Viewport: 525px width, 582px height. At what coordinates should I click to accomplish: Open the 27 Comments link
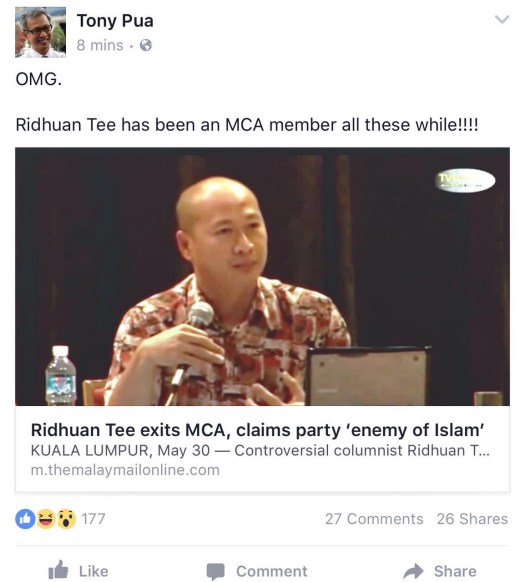pyautogui.click(x=374, y=519)
